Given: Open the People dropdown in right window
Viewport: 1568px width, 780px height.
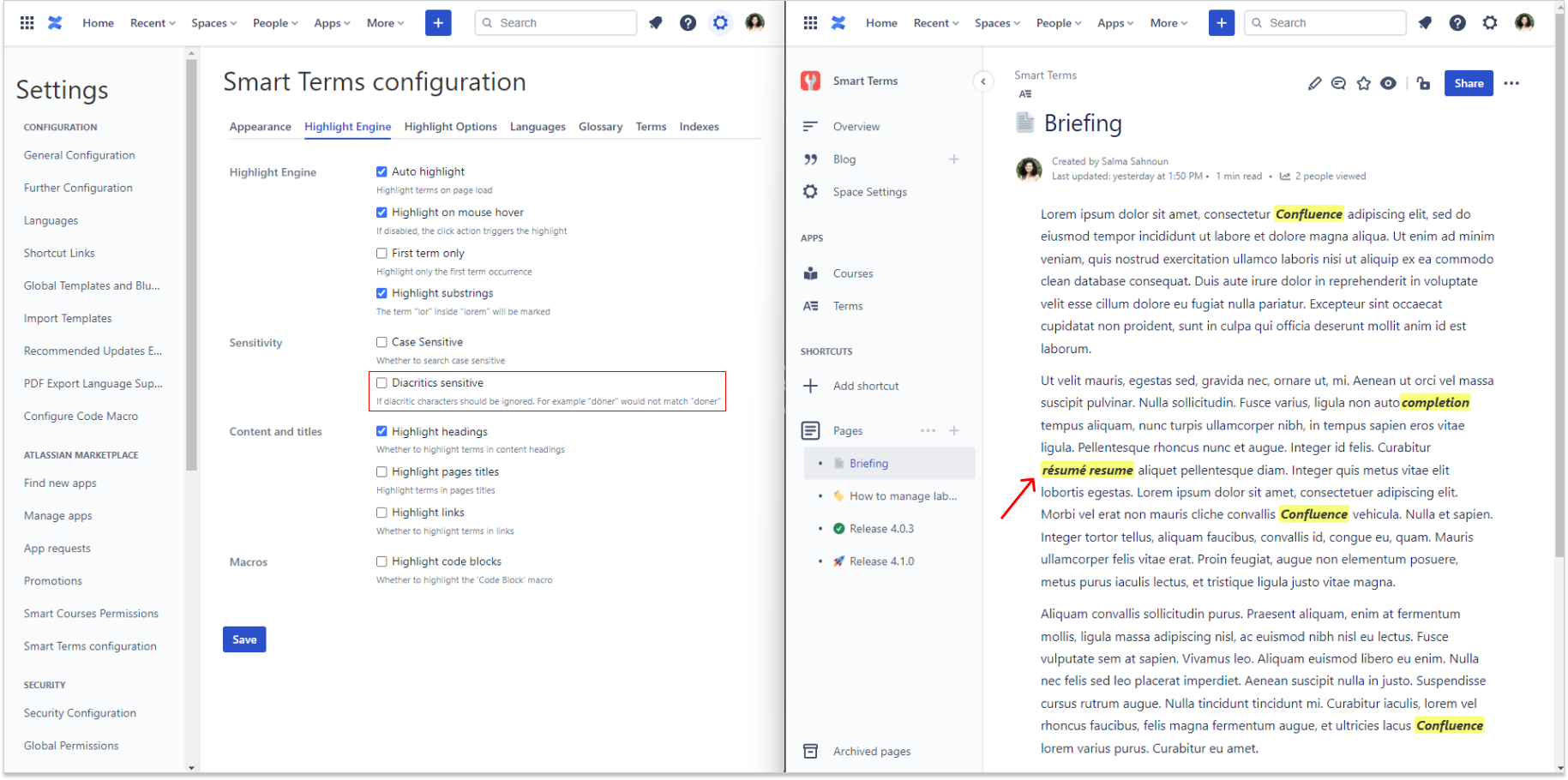Looking at the screenshot, I should pos(1058,23).
